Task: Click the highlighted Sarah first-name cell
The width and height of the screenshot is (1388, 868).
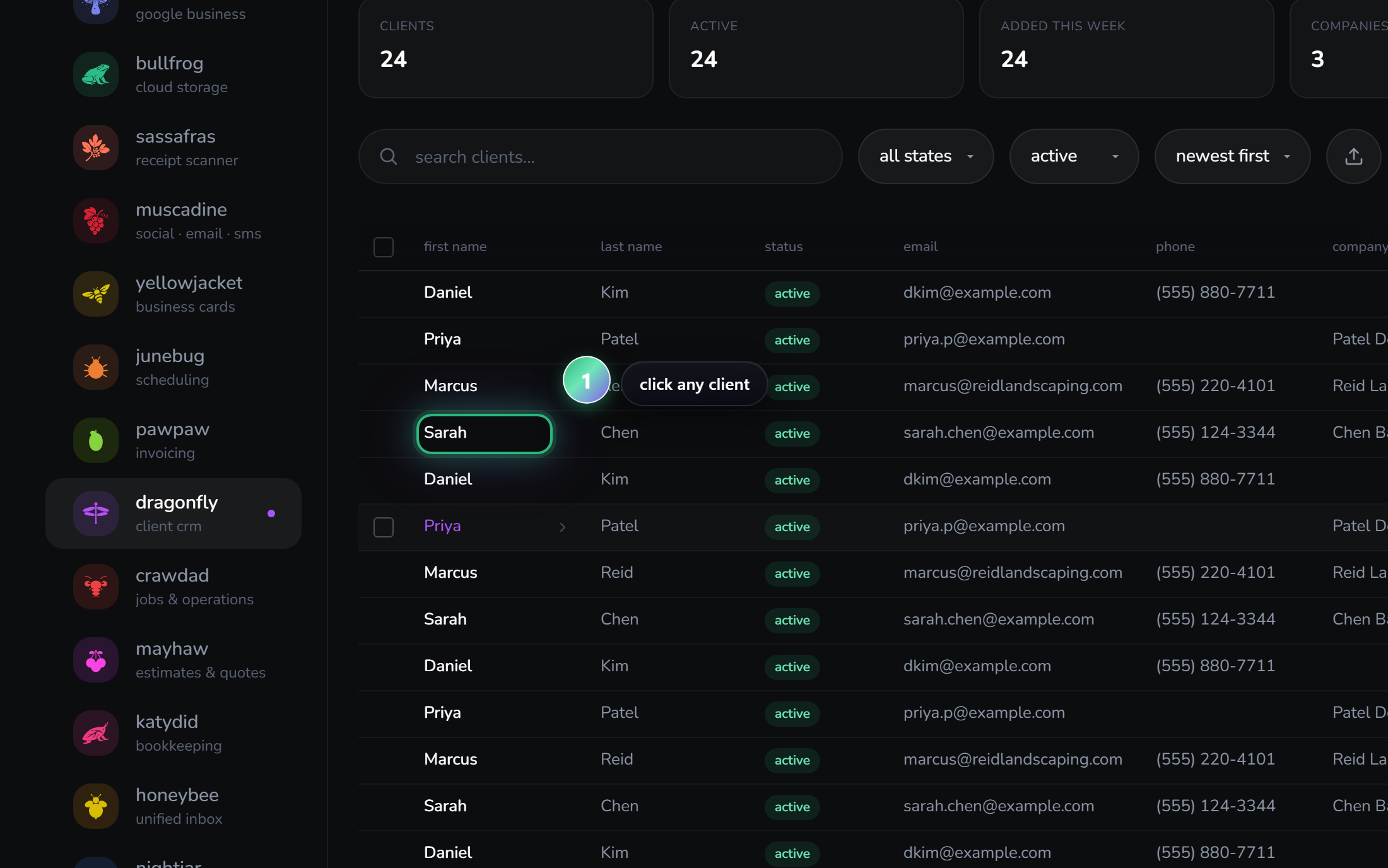Action: [485, 434]
